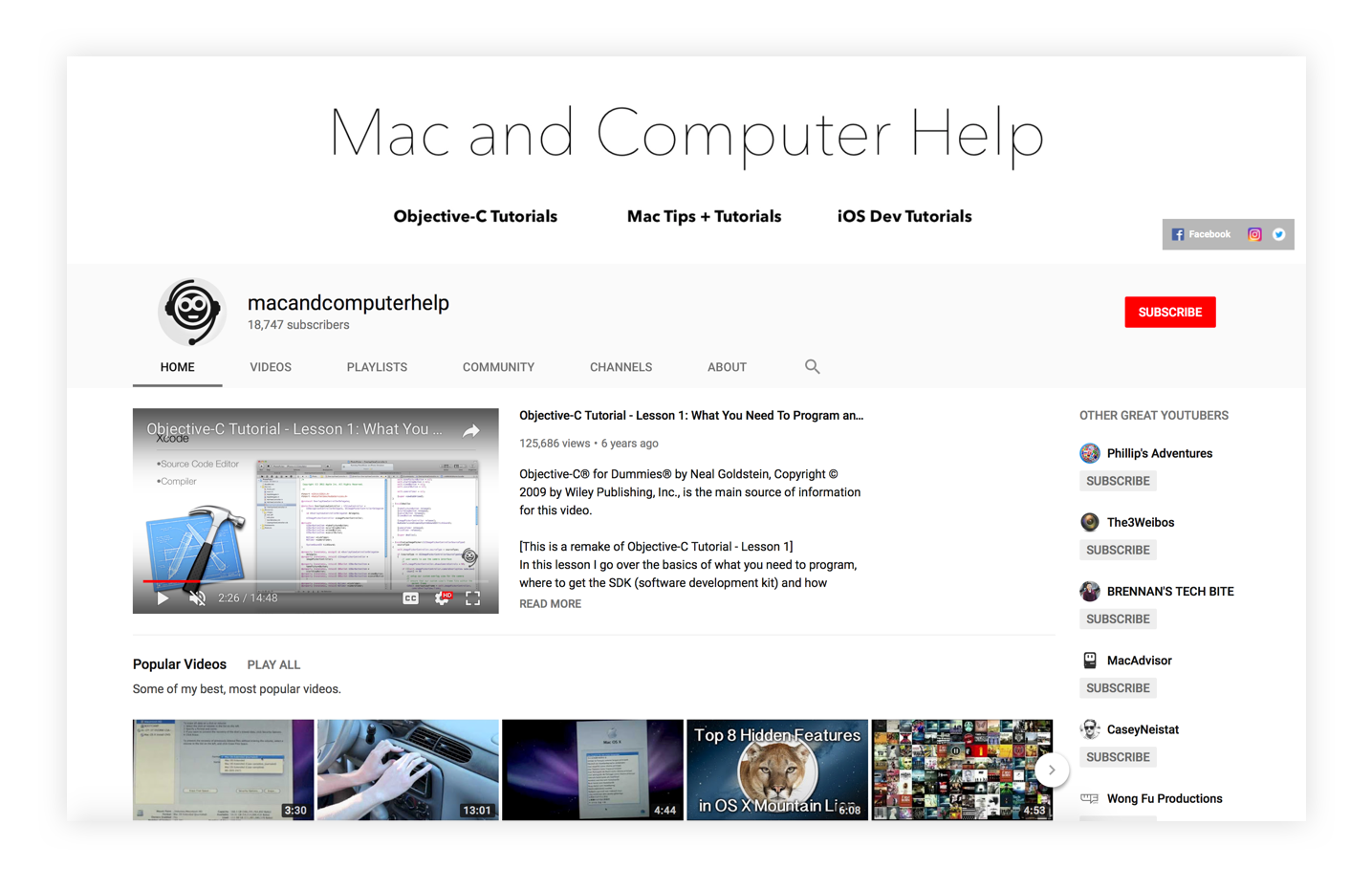Screen dimensions: 1372x890
Task: Open Phillip's Adventures channel name
Action: pyautogui.click(x=1160, y=453)
